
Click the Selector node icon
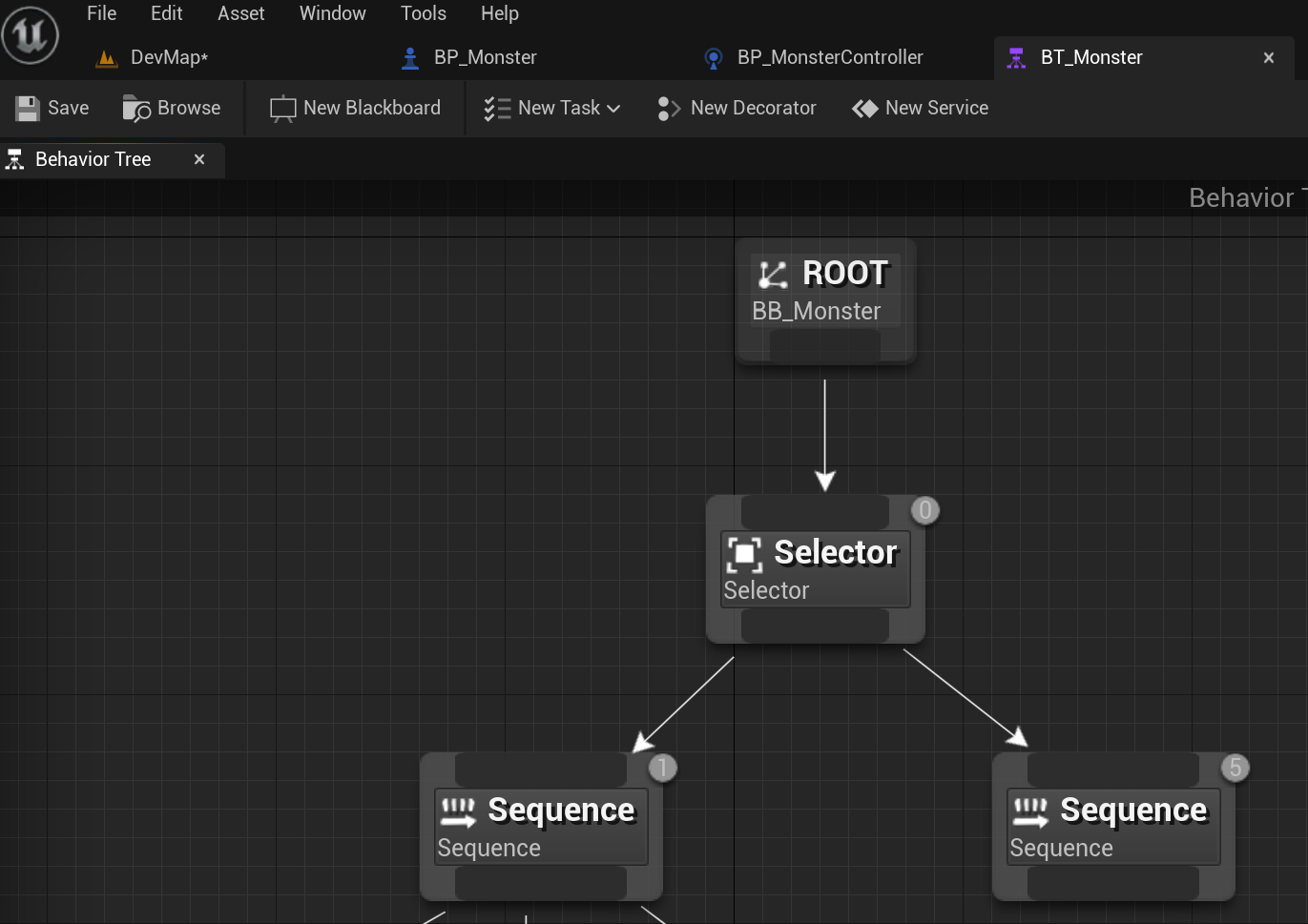pos(744,554)
